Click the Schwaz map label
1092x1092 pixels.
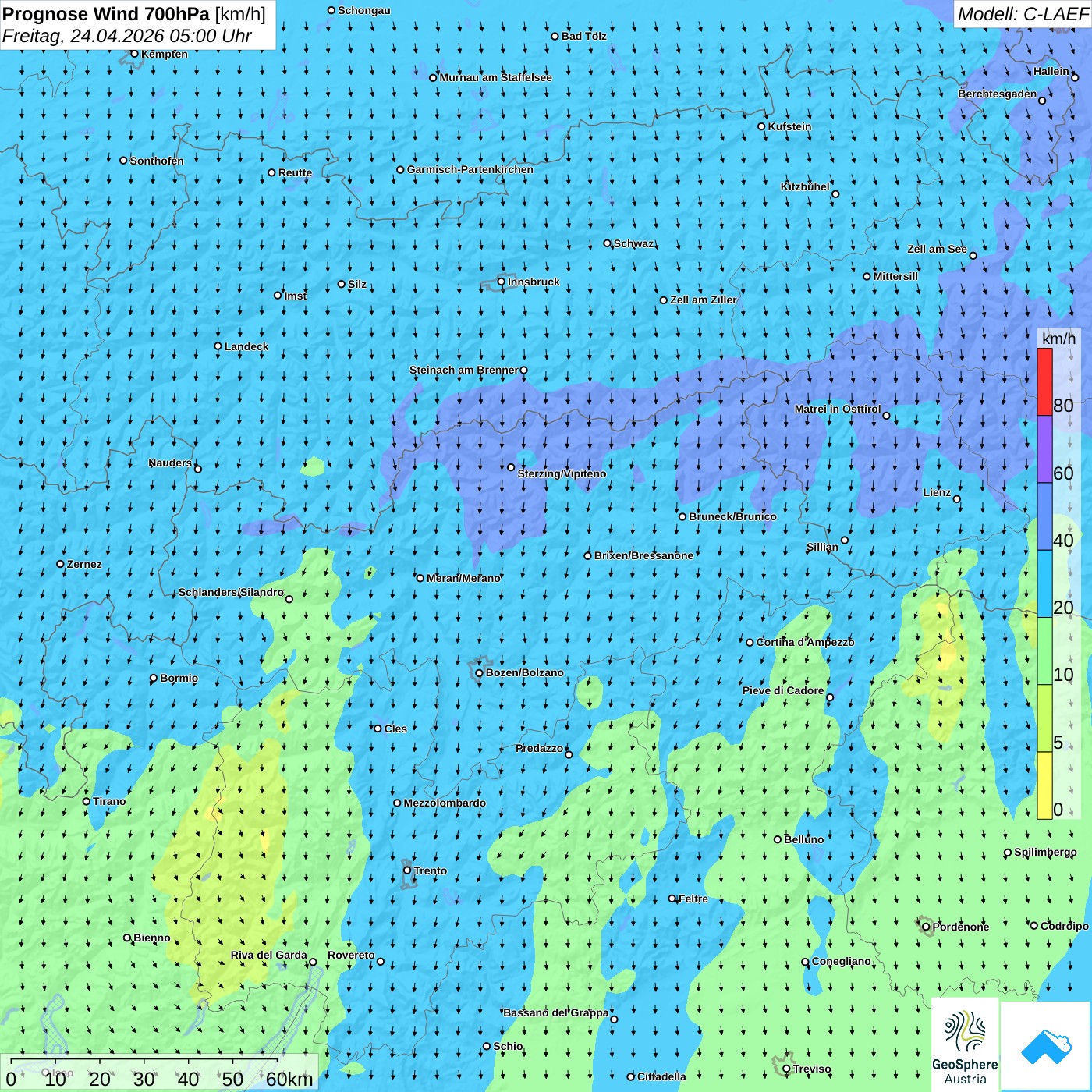tap(633, 243)
